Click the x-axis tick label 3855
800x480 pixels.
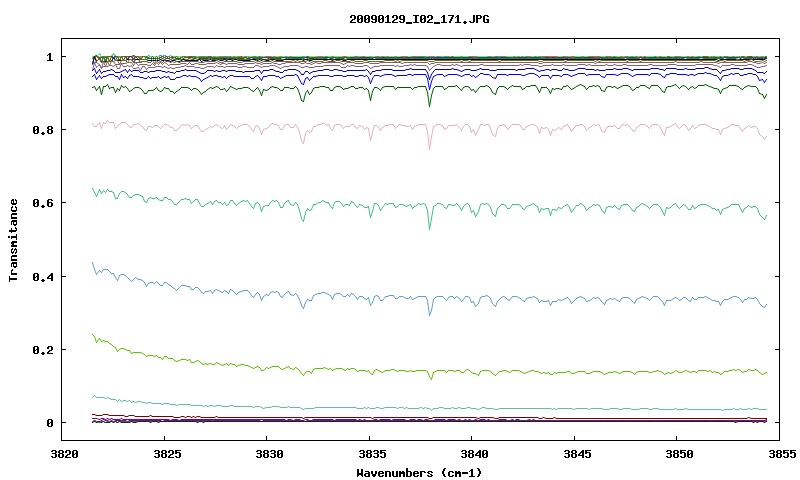coord(782,453)
